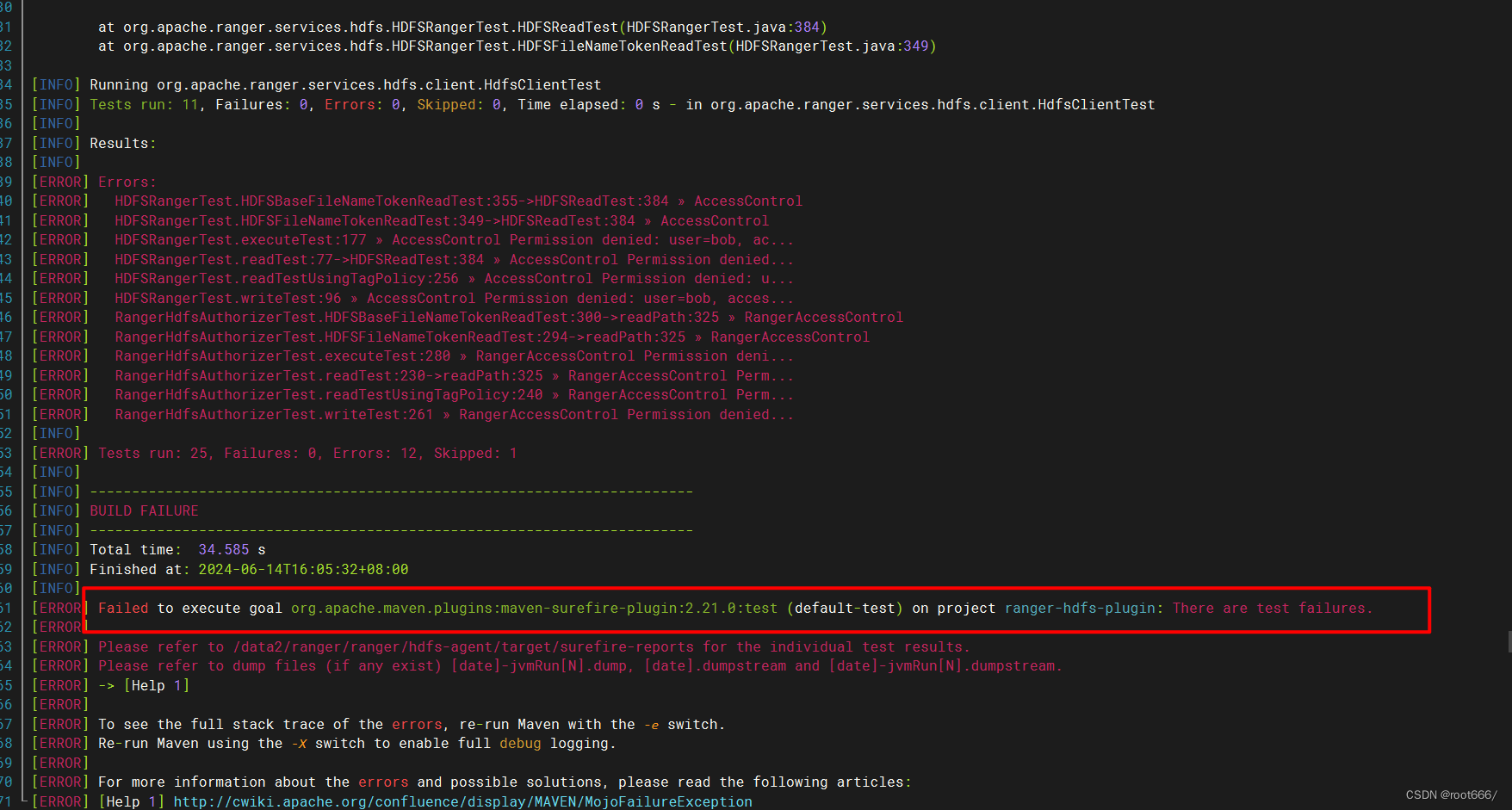The image size is (1512, 810).
Task: Click 'RangerHdfsAuthorizerTest.writeTest:261' error line
Action: [x=454, y=415]
